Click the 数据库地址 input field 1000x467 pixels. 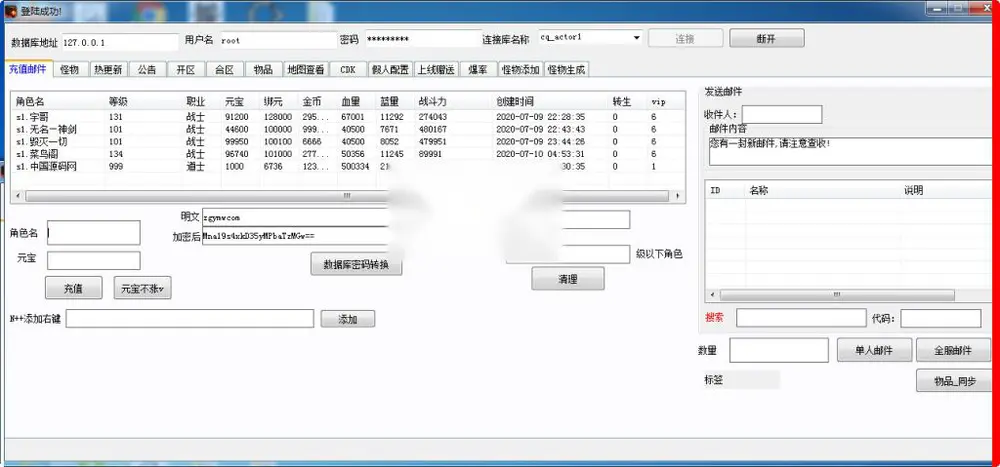coord(120,42)
